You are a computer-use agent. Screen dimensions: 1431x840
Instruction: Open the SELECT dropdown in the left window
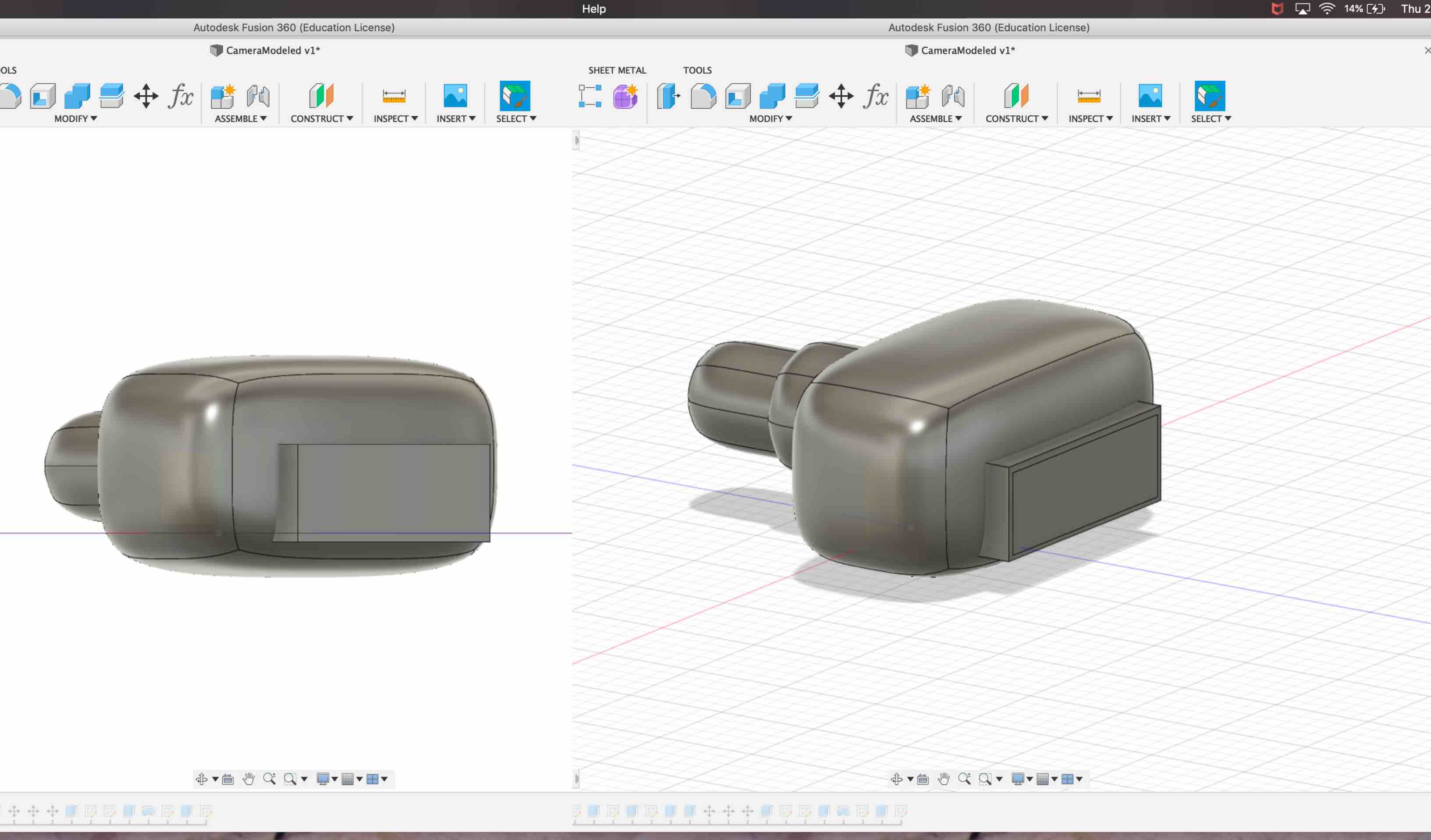tap(516, 119)
